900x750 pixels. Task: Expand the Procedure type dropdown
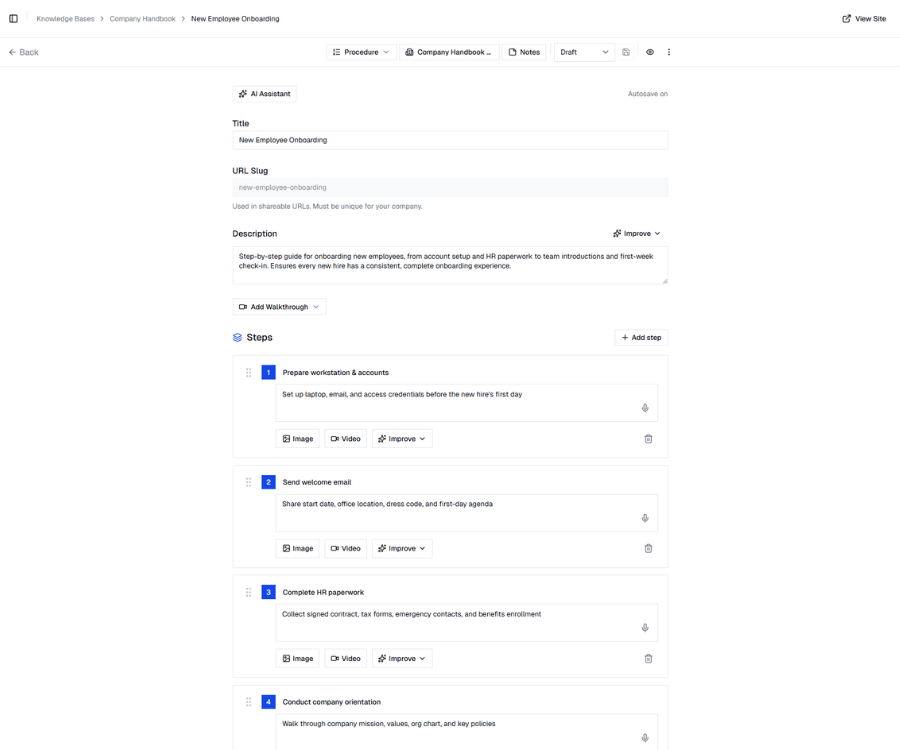click(x=361, y=52)
